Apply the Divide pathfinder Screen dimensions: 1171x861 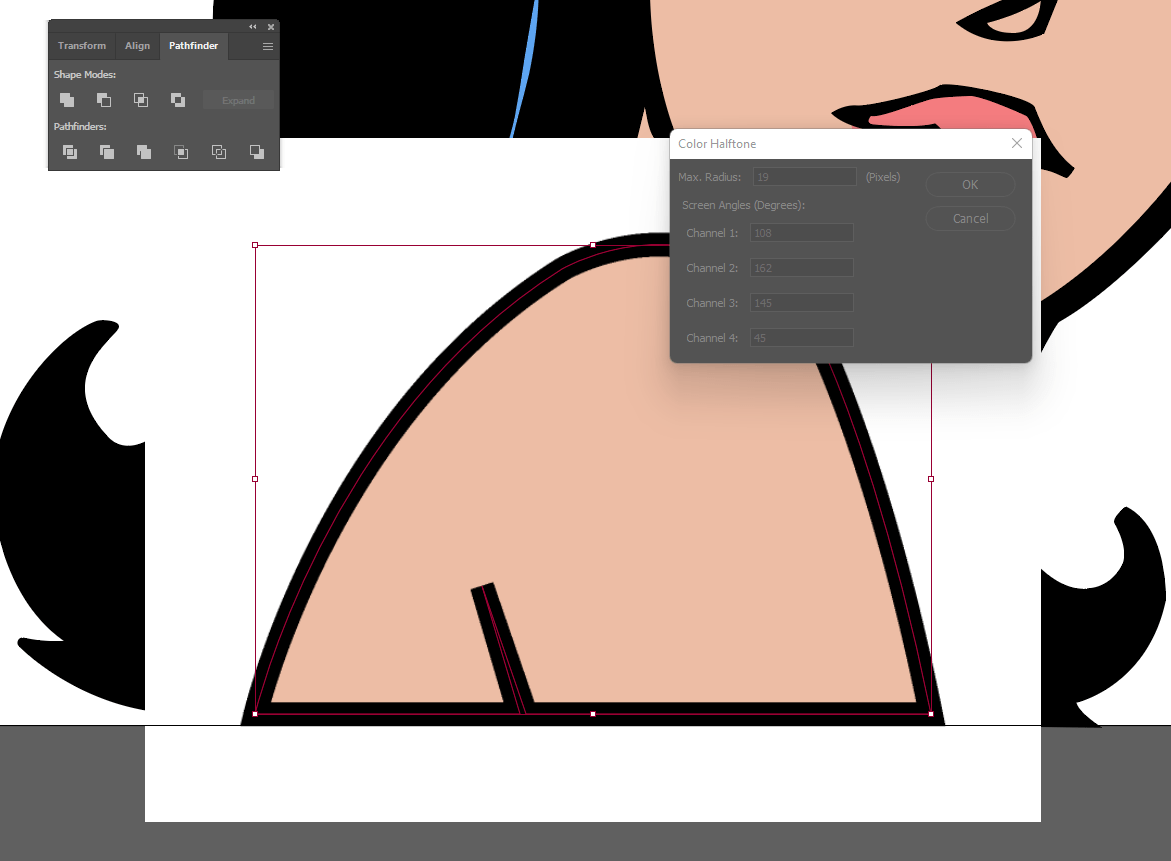[x=68, y=152]
